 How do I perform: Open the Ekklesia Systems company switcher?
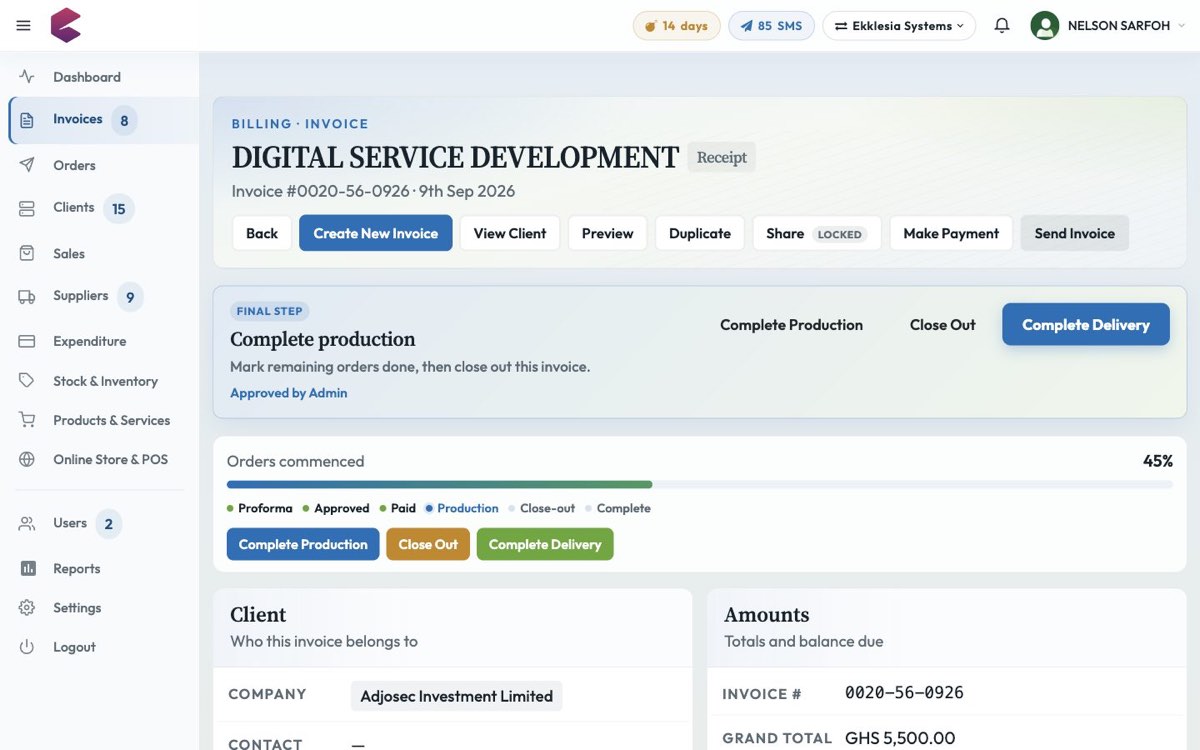(x=899, y=26)
